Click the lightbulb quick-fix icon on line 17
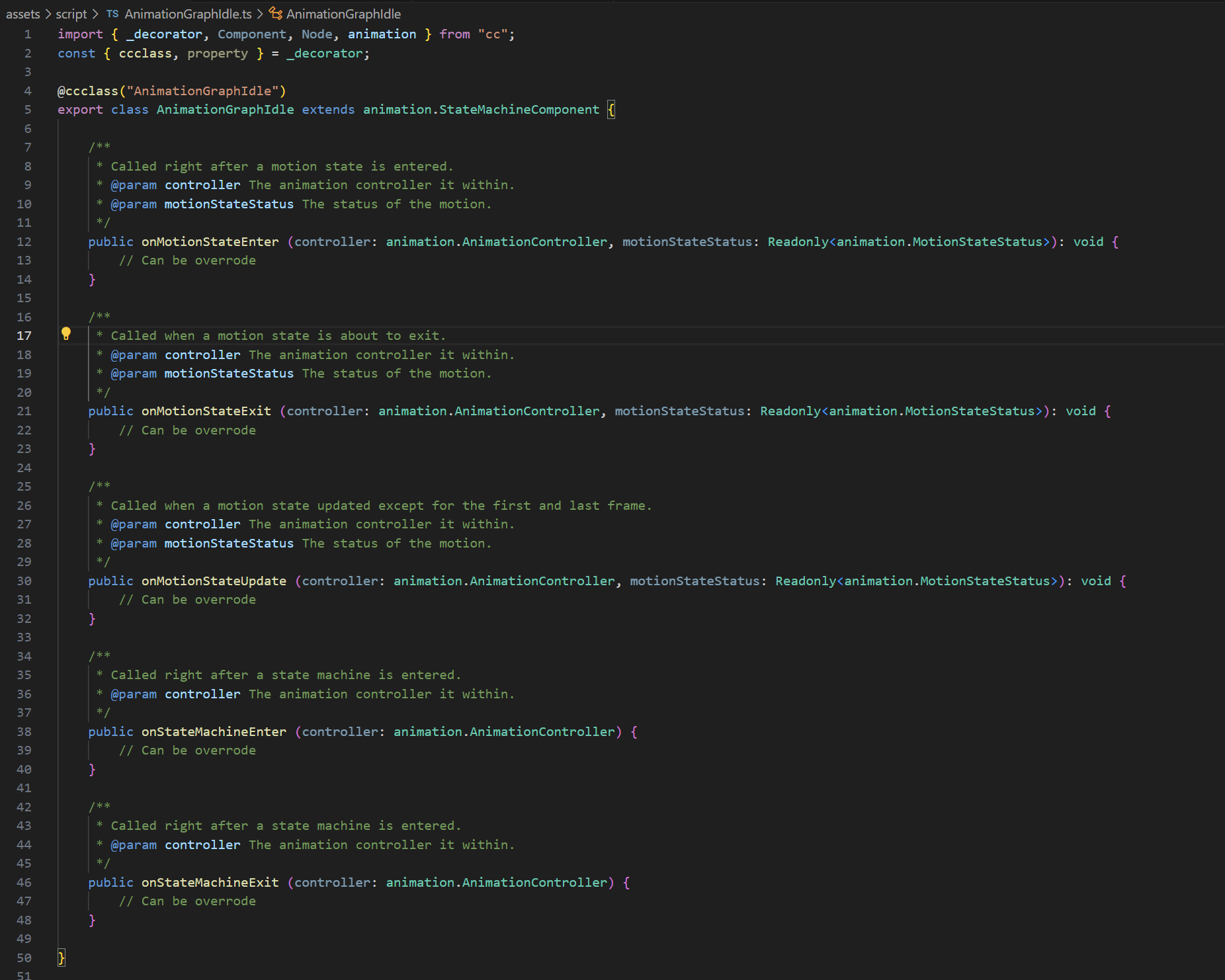Image resolution: width=1225 pixels, height=980 pixels. point(65,334)
